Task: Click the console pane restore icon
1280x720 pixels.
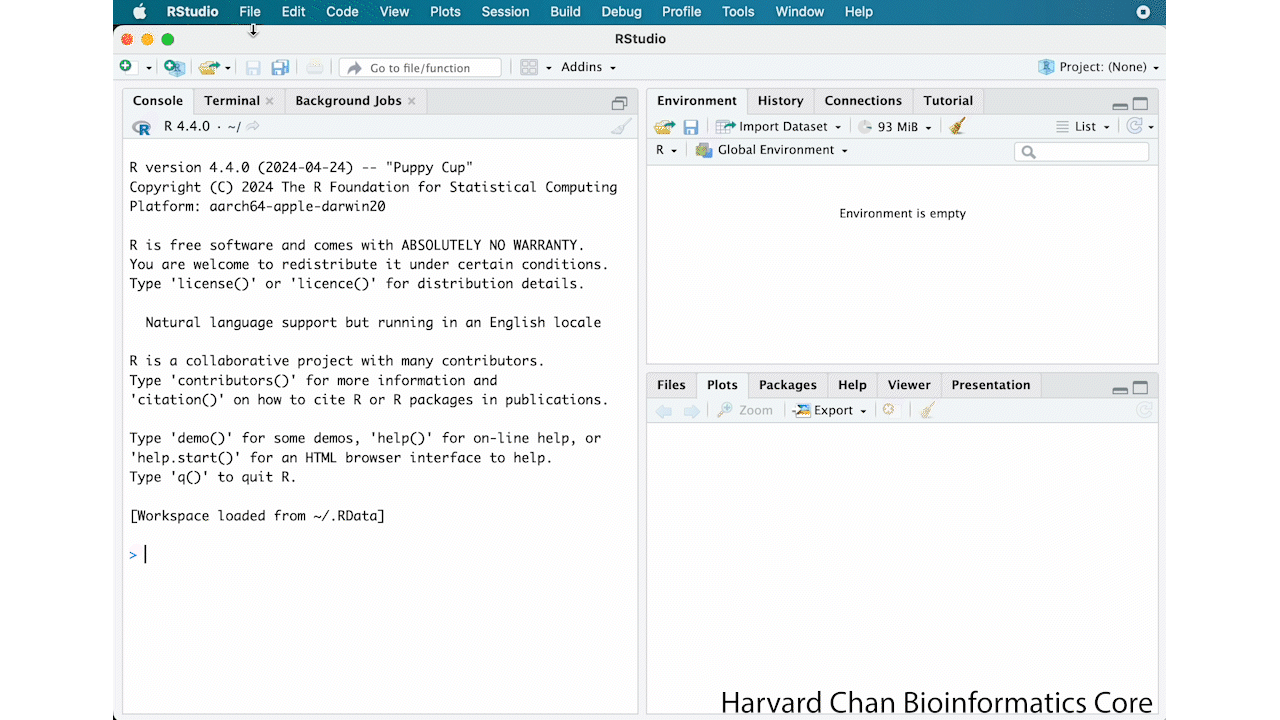Action: [x=619, y=103]
